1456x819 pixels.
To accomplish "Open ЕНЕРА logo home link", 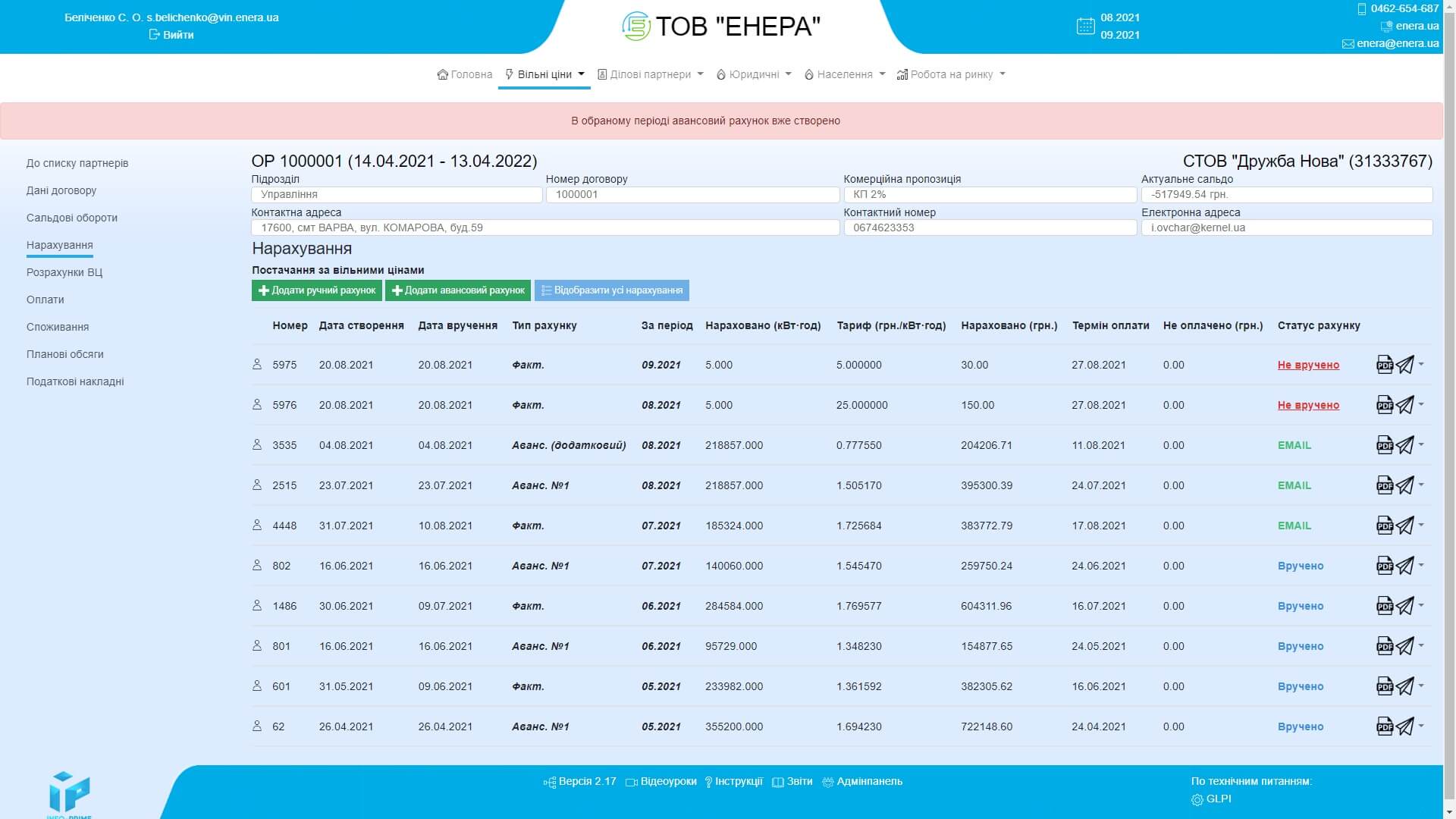I will pos(720,27).
